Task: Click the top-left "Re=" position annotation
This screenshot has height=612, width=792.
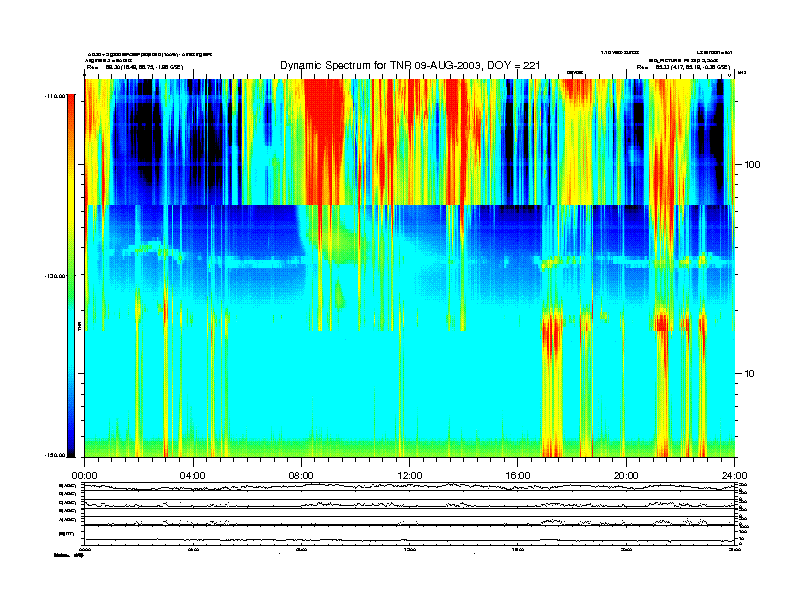Action: point(135,67)
